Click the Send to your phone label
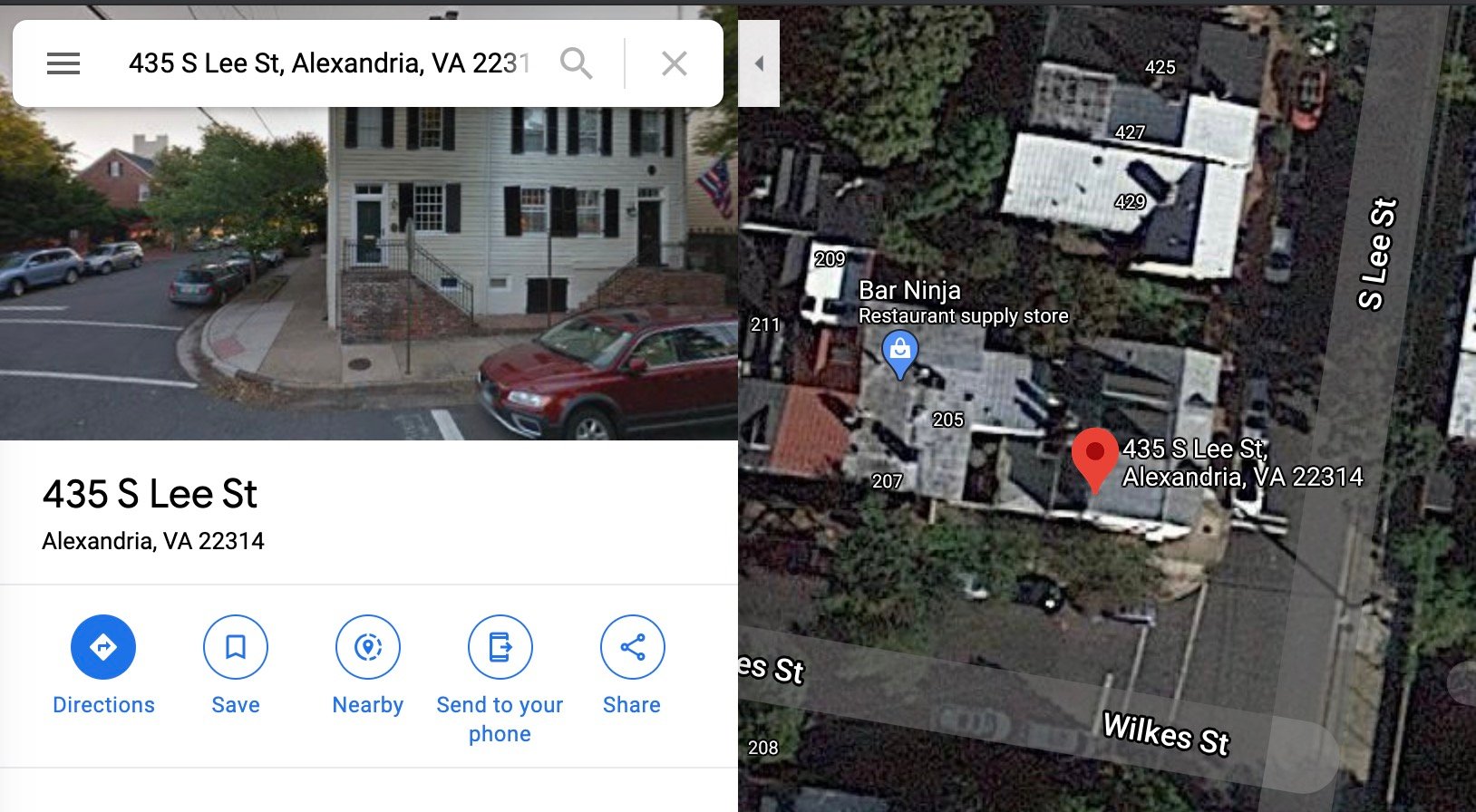The width and height of the screenshot is (1476, 812). tap(500, 720)
